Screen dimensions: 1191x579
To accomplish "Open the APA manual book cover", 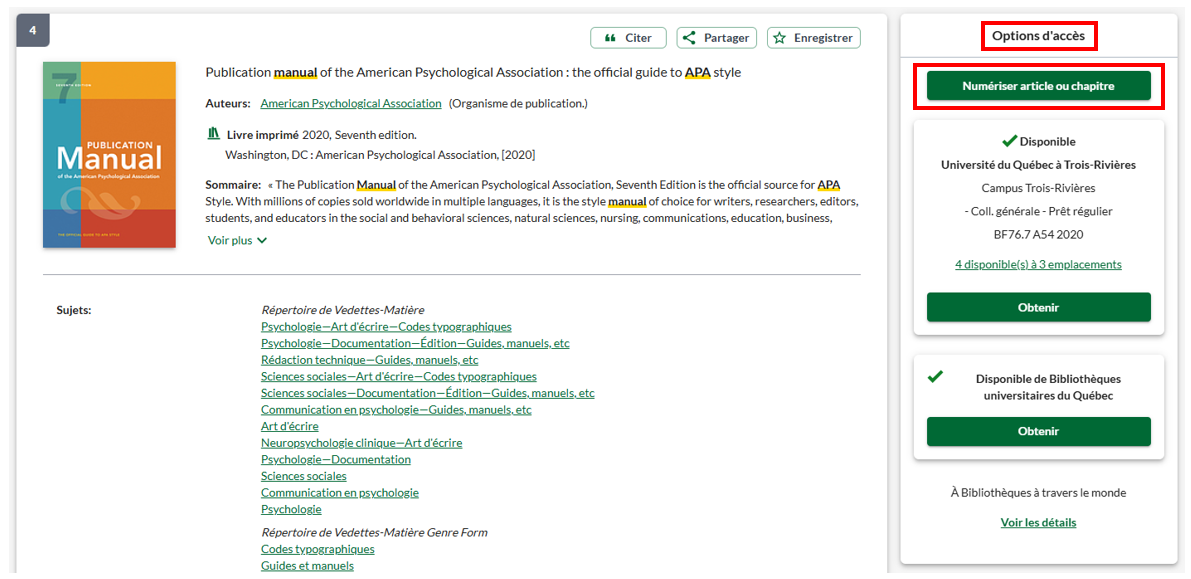I will tap(109, 155).
